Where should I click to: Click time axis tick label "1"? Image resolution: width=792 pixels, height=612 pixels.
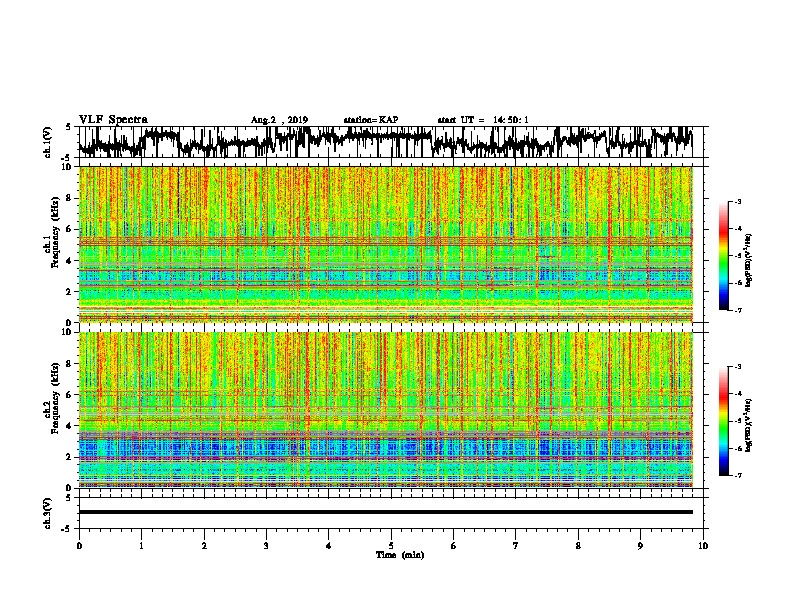[141, 546]
